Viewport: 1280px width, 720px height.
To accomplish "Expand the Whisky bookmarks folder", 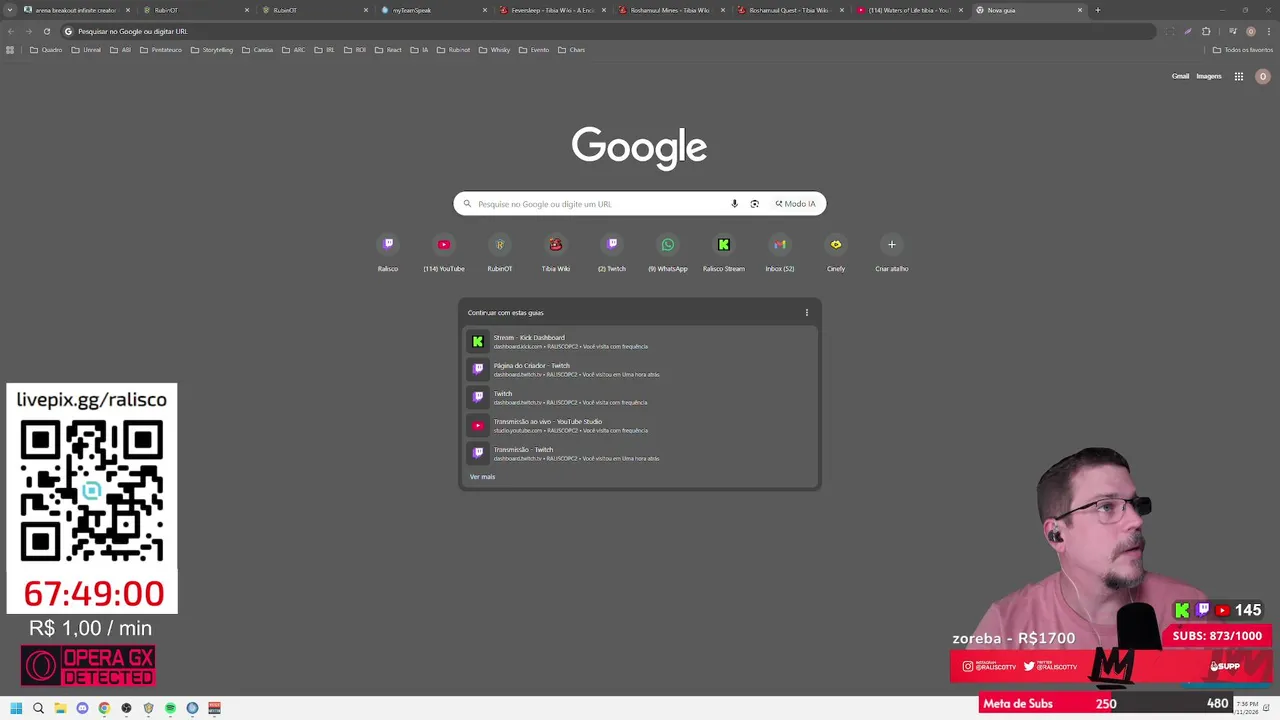I will tap(495, 50).
